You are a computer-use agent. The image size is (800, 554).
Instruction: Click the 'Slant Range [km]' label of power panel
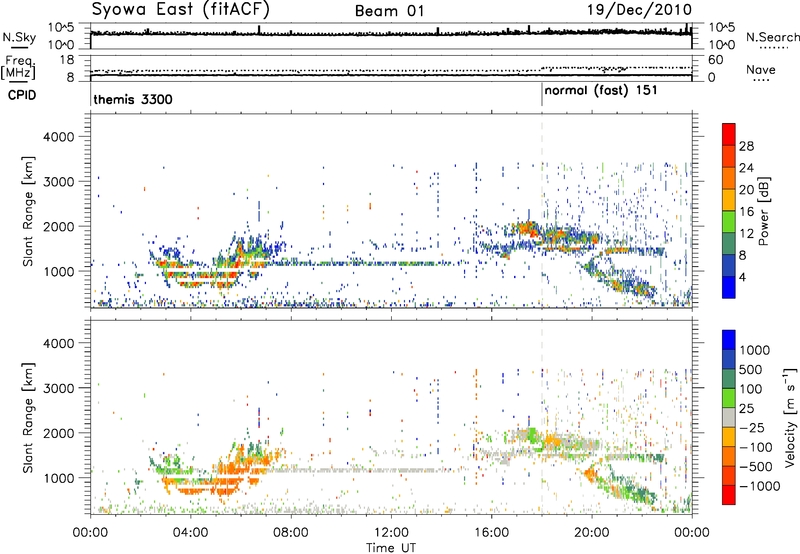click(28, 211)
